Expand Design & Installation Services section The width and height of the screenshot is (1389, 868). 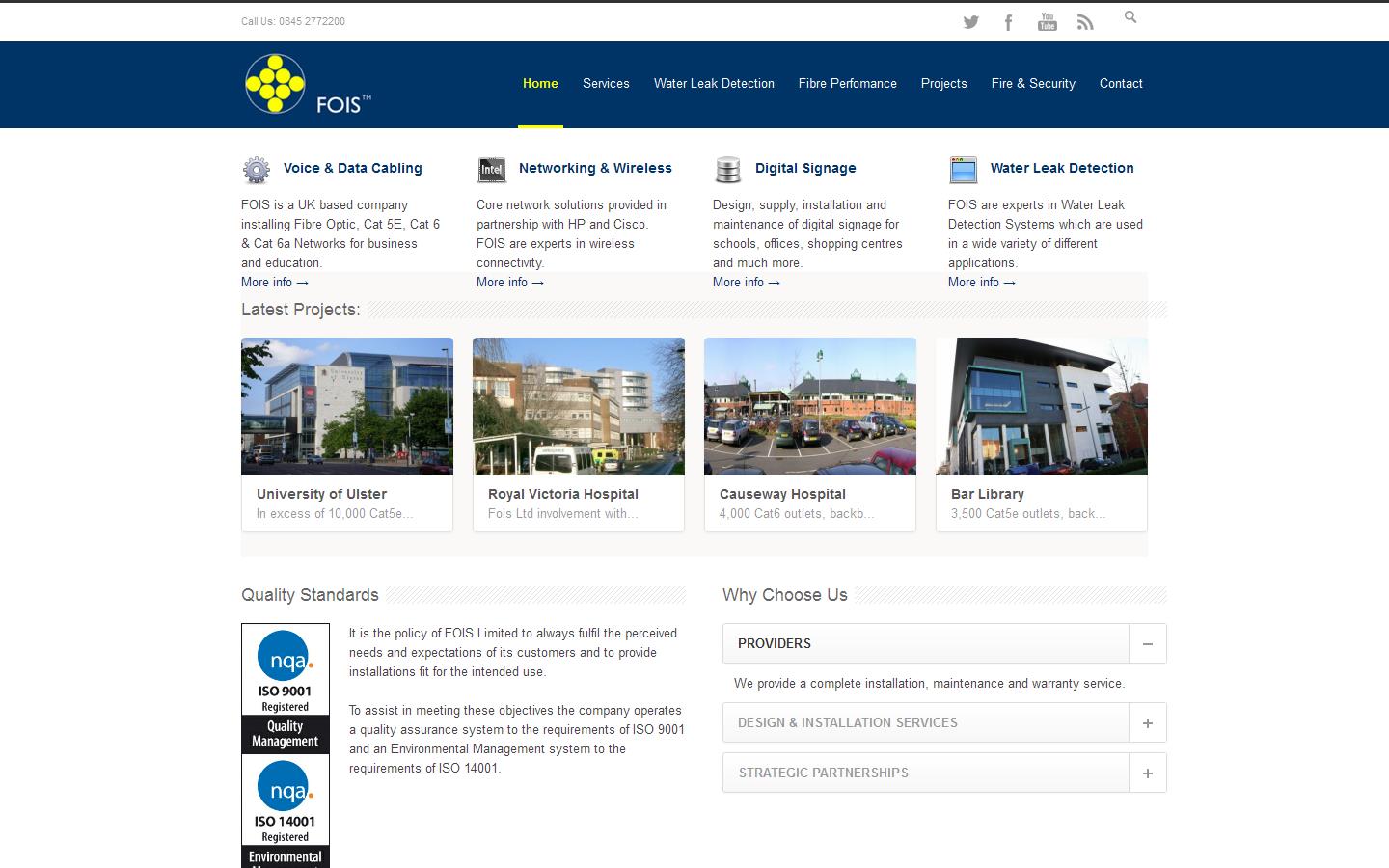tap(1147, 723)
